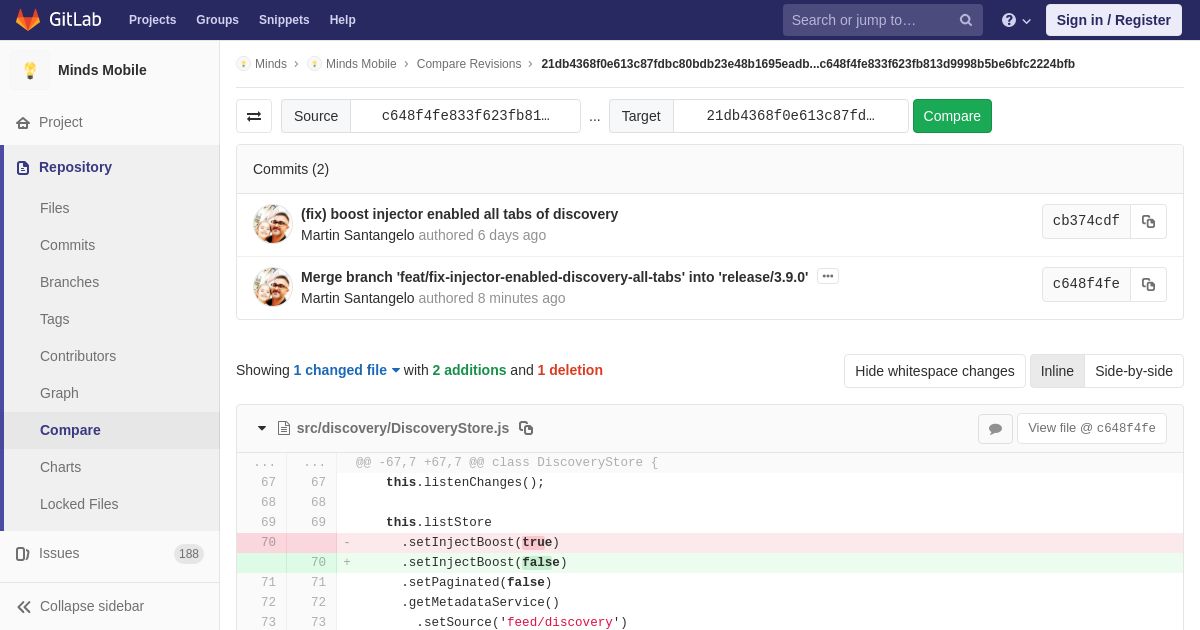Click the Collapse sidebar chevrons icon
Screen dimensions: 1200x630
point(24,607)
